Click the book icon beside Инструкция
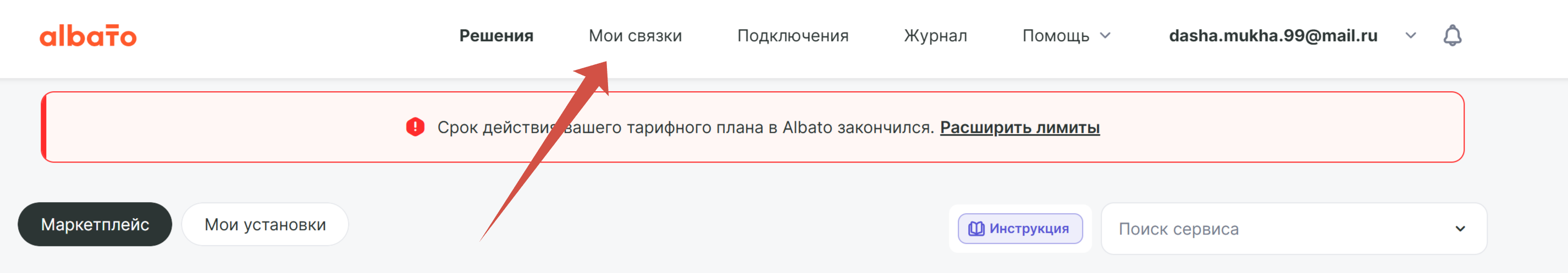This screenshot has height=273, width=1568. 976,229
